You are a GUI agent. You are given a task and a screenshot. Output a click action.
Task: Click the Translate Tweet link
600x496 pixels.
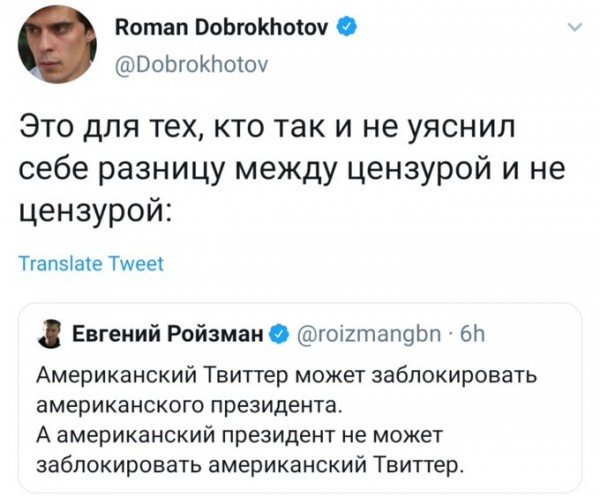click(91, 264)
